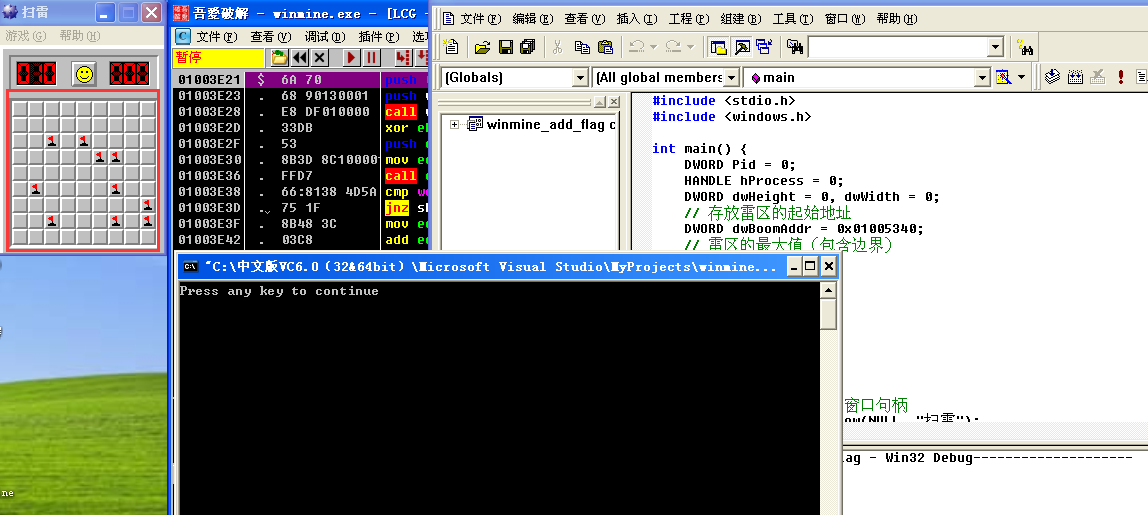Select disassembly row 01003E21

click(x=301, y=80)
